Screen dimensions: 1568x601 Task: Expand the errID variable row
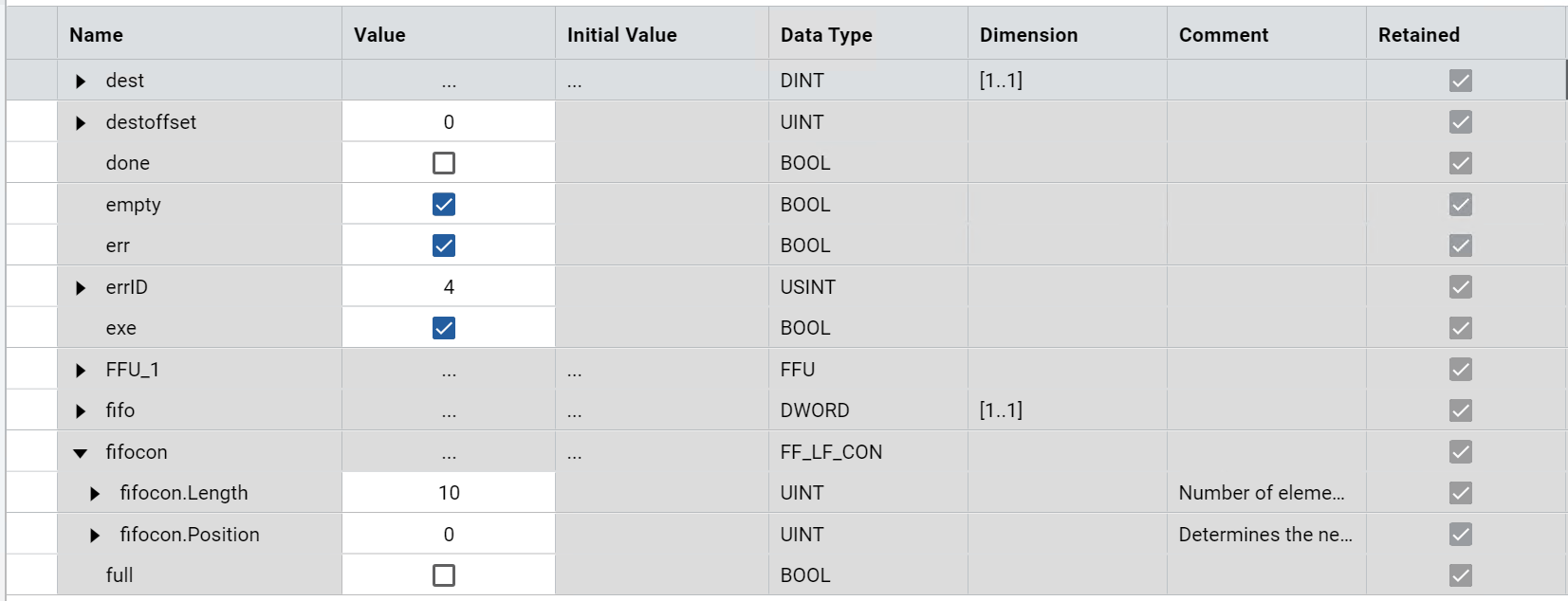coord(81,288)
